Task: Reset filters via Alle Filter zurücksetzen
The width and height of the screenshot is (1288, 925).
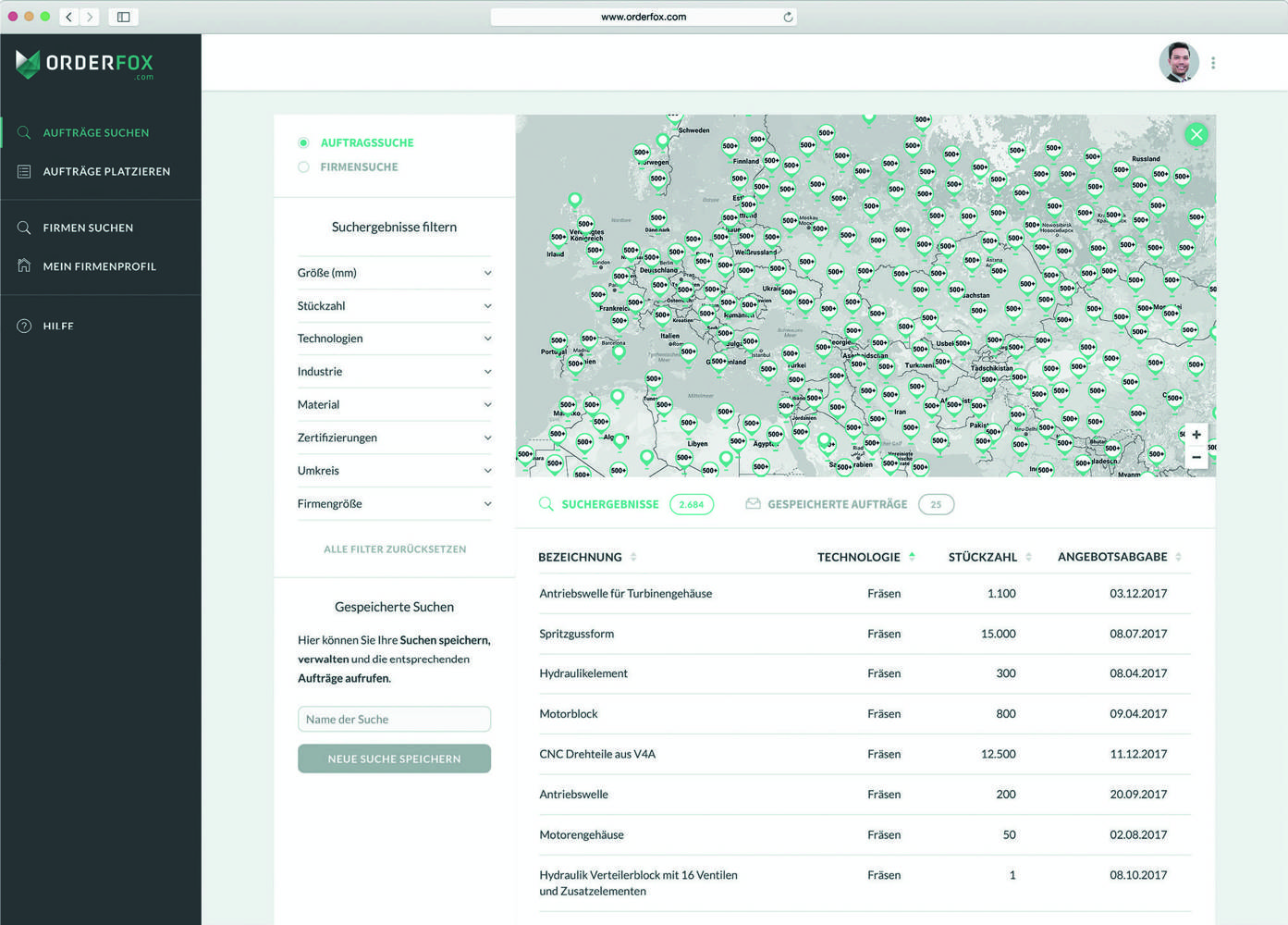Action: click(x=394, y=549)
